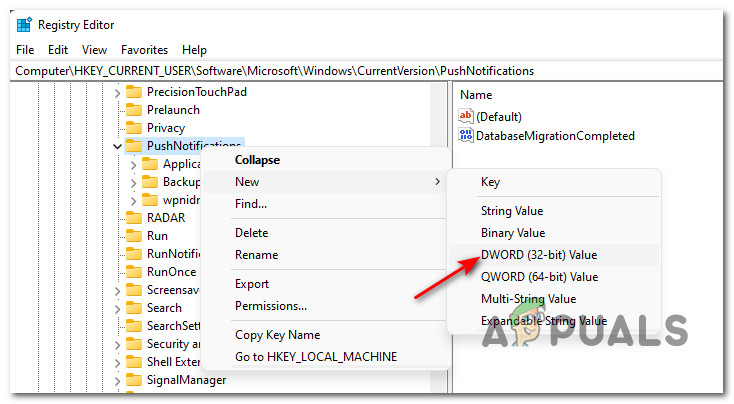Click the Registry Editor app icon
This screenshot has height=404, width=734.
click(24, 24)
